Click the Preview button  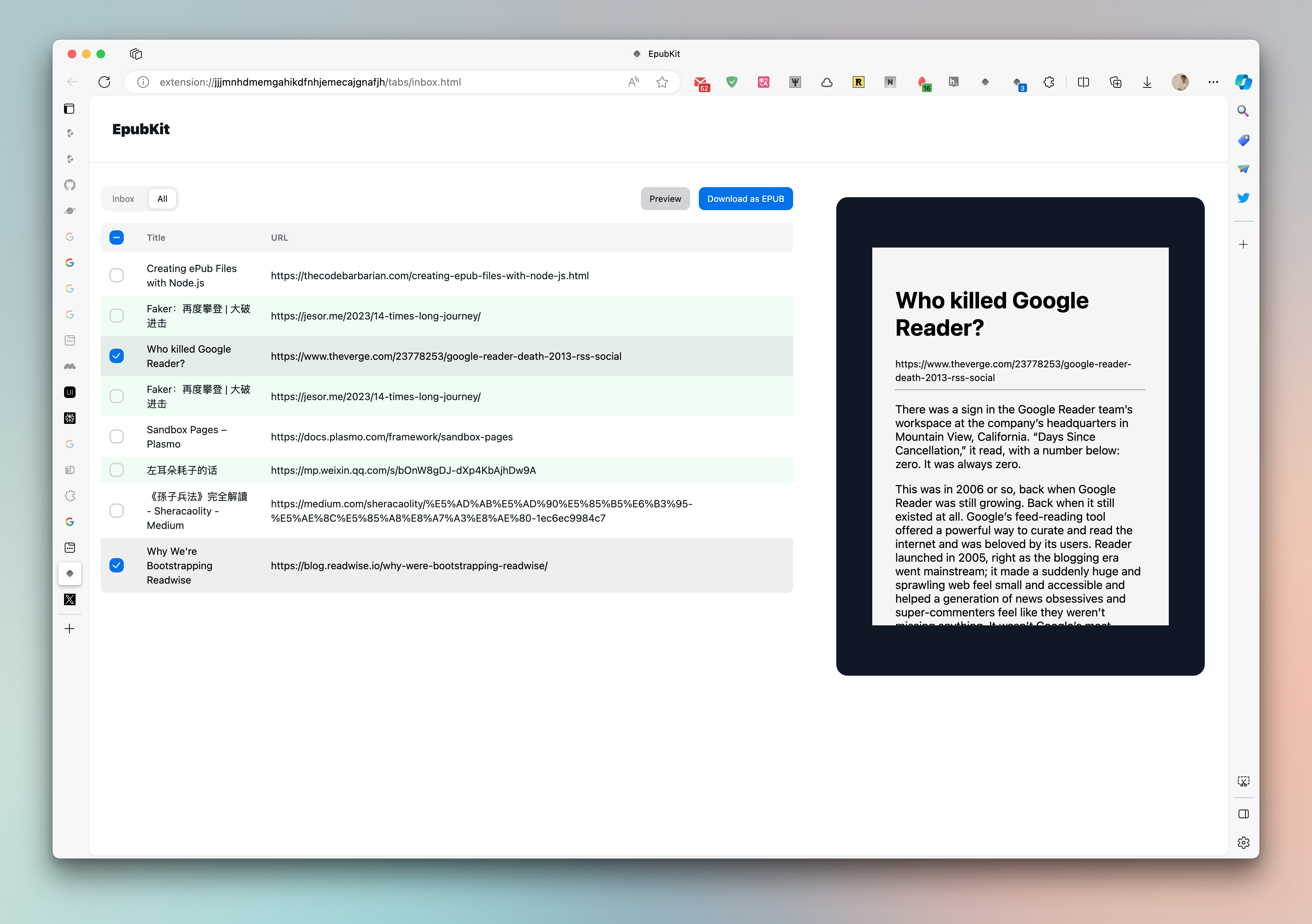coord(665,199)
